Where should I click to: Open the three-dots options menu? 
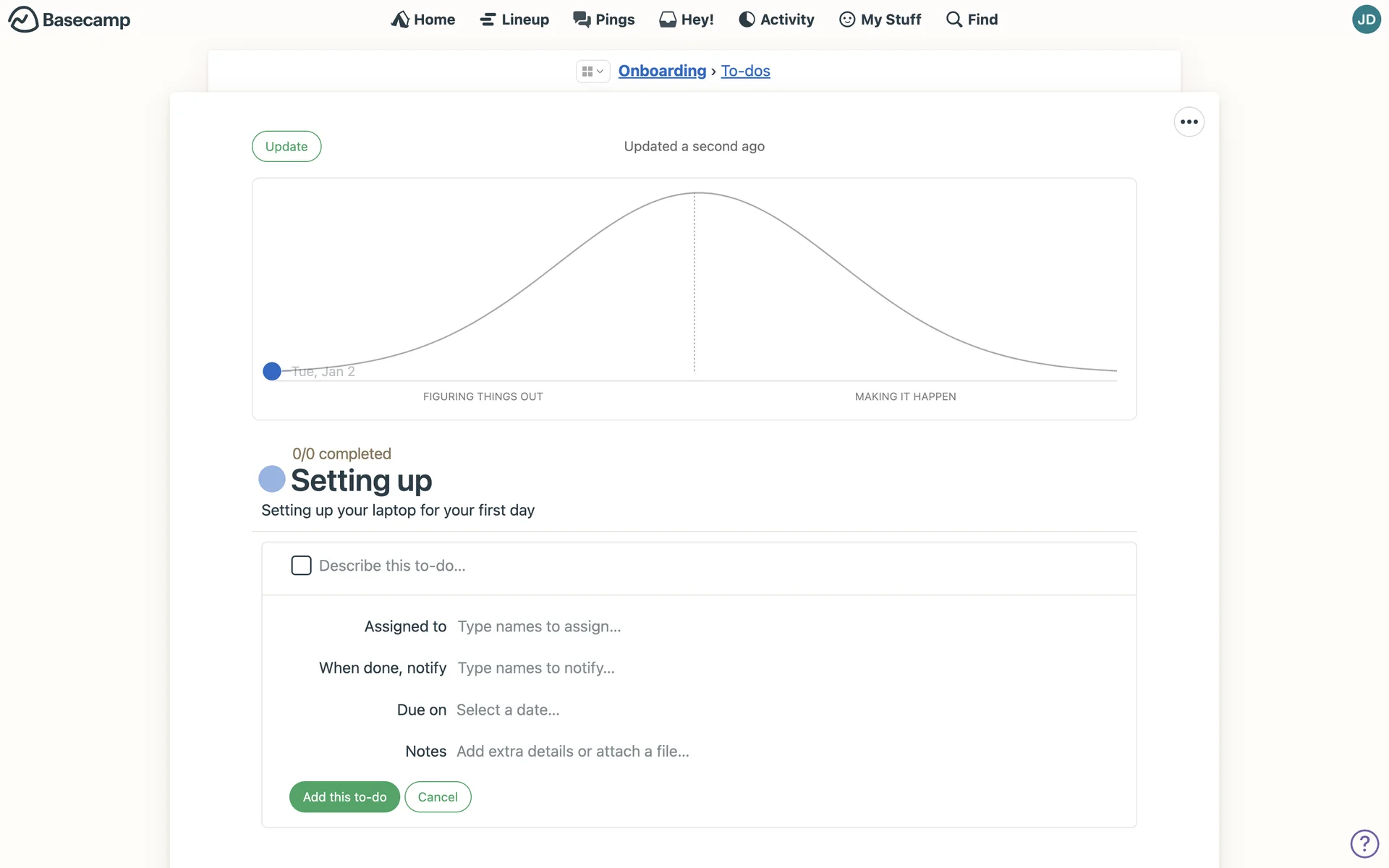tap(1189, 122)
